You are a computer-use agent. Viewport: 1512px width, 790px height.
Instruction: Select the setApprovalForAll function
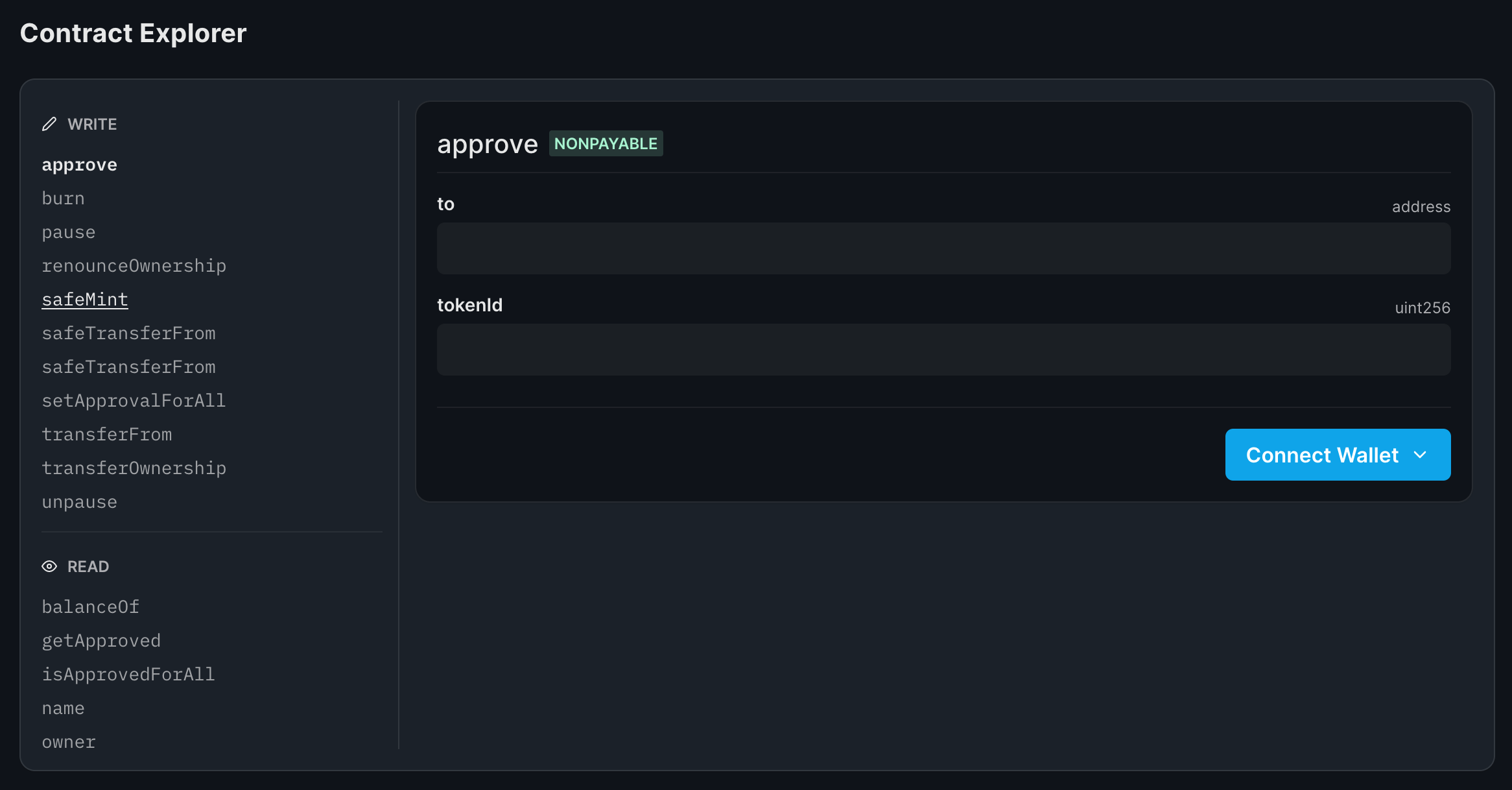tap(134, 400)
